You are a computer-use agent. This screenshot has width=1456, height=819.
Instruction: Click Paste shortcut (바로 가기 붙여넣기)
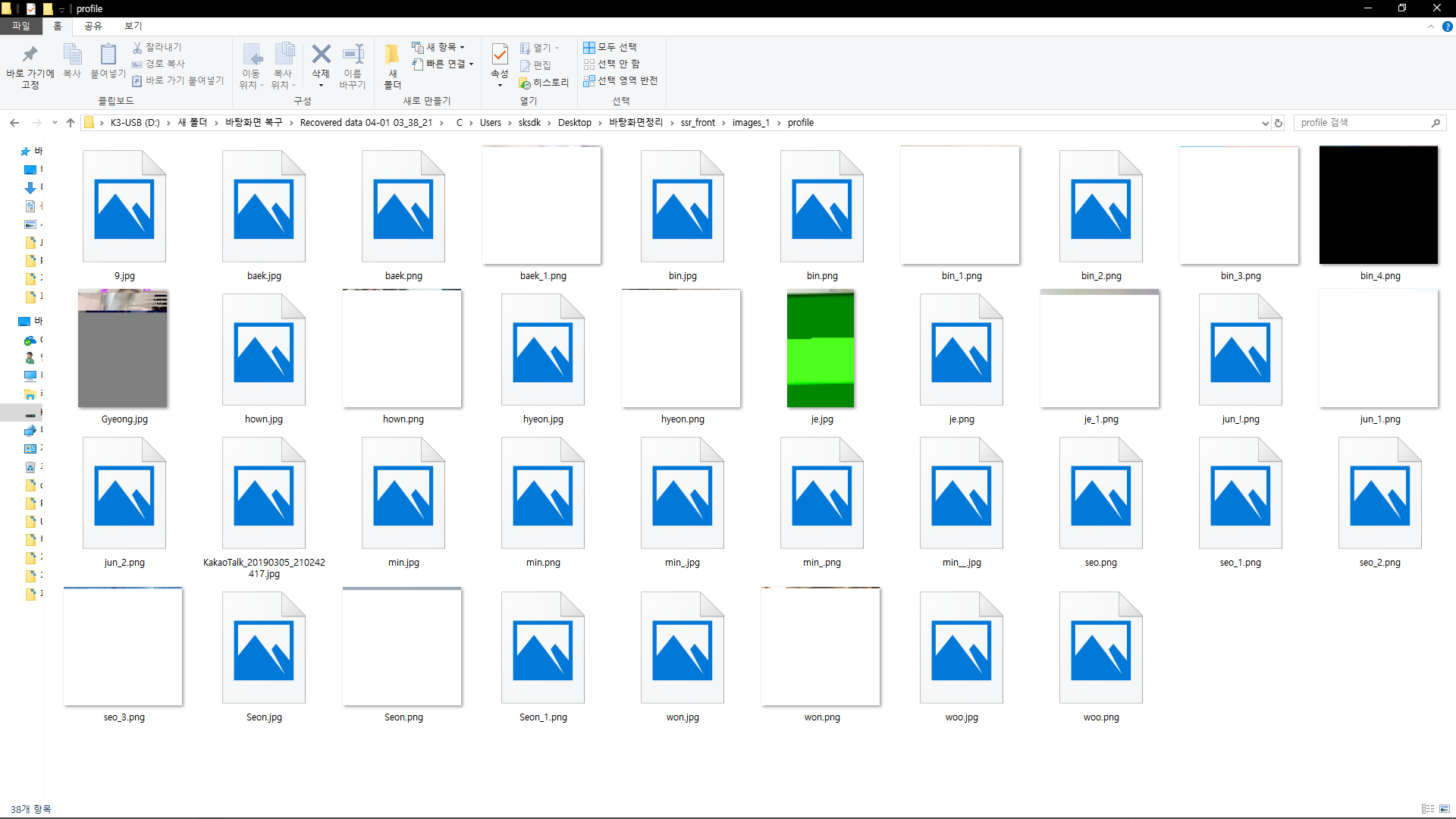(178, 80)
